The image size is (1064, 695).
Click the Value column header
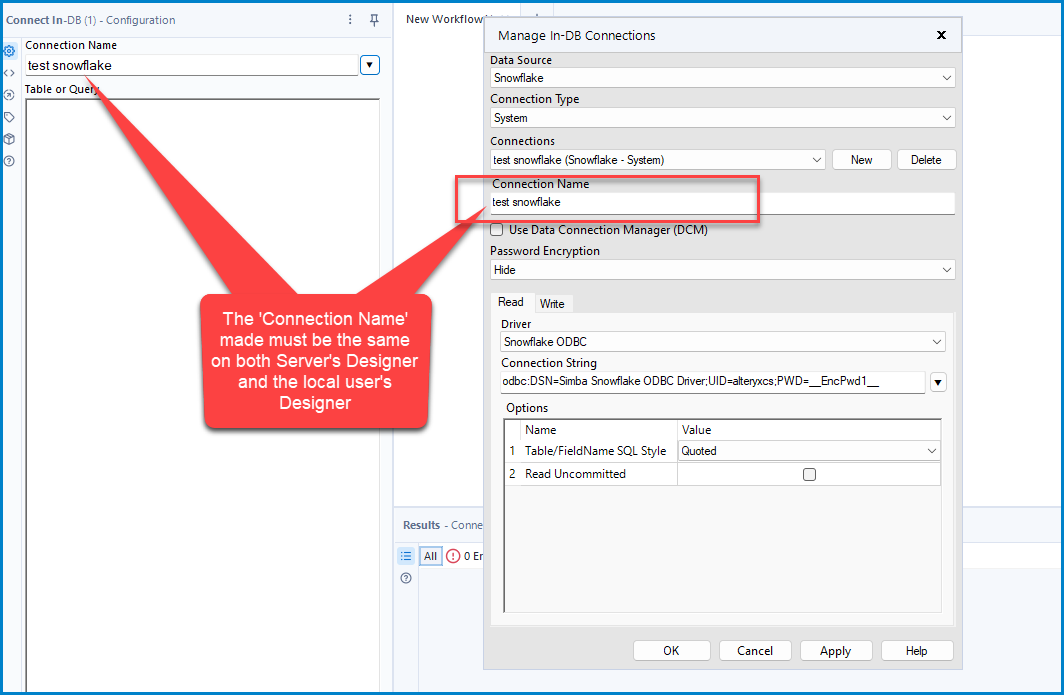(x=809, y=430)
